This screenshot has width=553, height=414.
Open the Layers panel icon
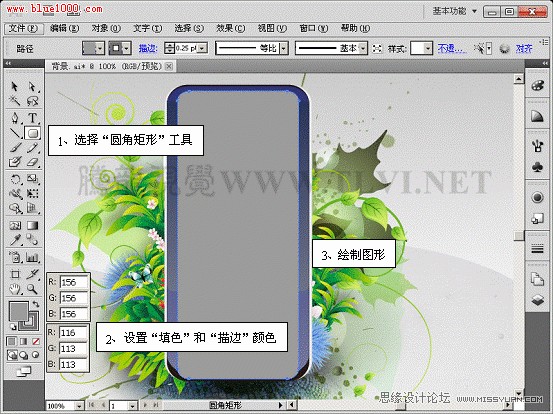pyautogui.click(x=537, y=300)
